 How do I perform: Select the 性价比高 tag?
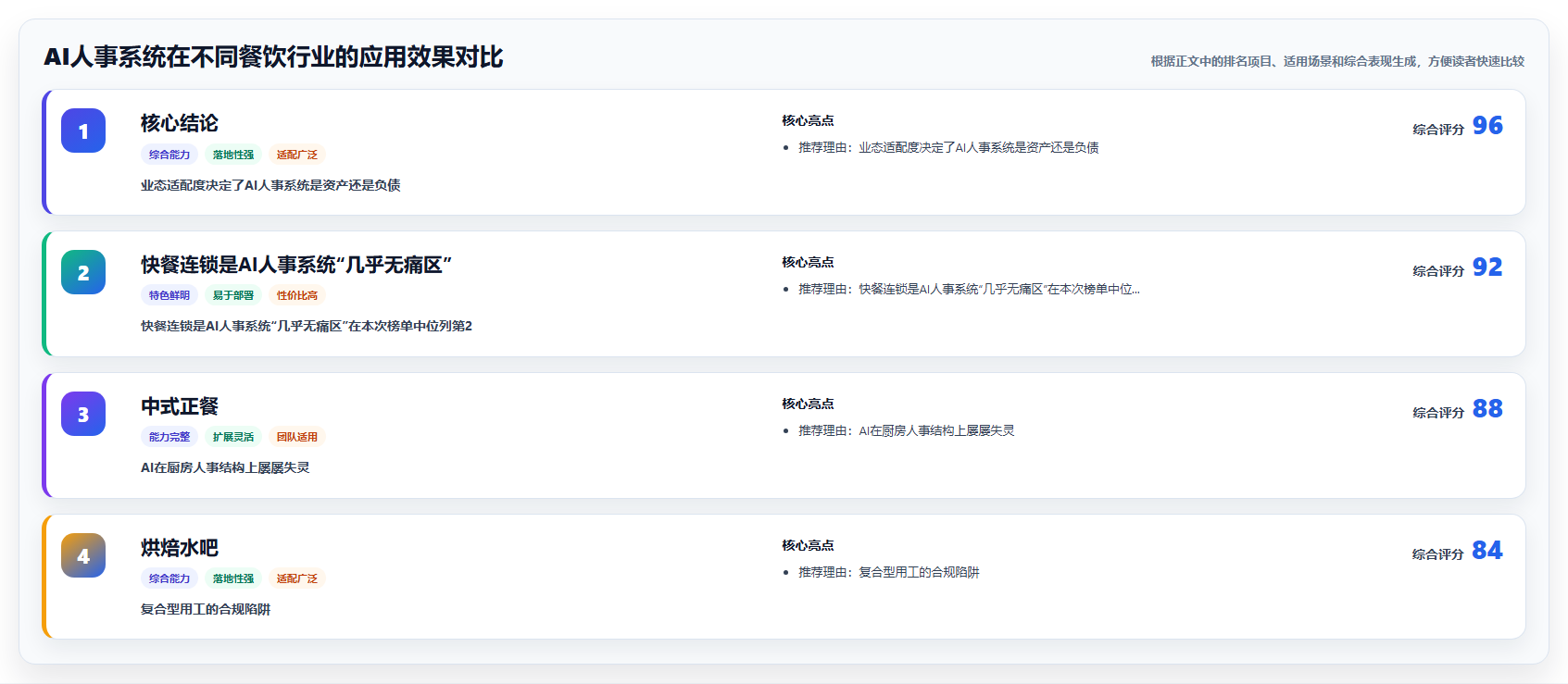pos(297,295)
